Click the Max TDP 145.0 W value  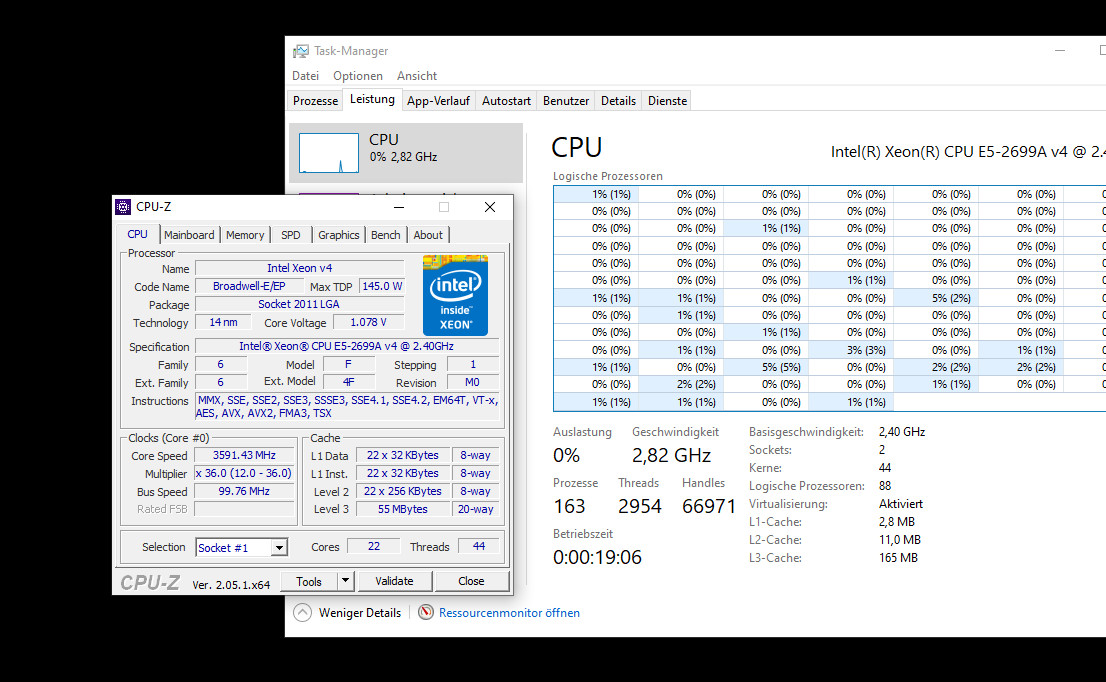[x=382, y=286]
